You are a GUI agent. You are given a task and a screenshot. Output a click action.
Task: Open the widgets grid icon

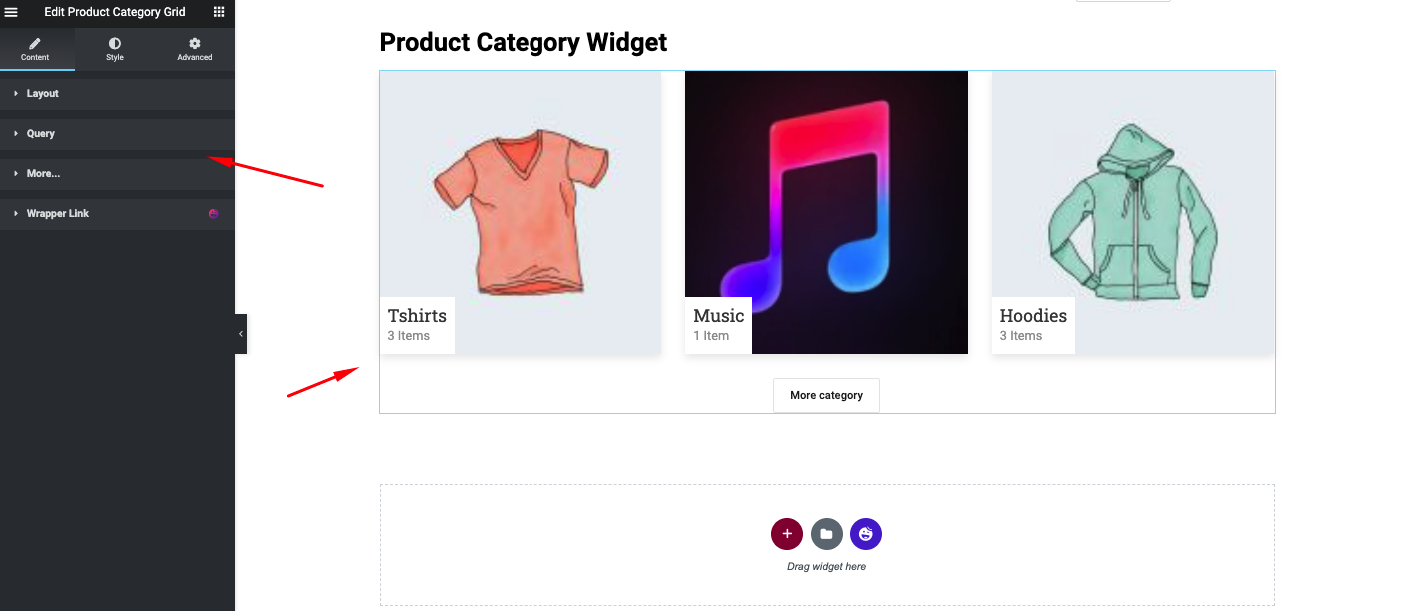[x=219, y=12]
